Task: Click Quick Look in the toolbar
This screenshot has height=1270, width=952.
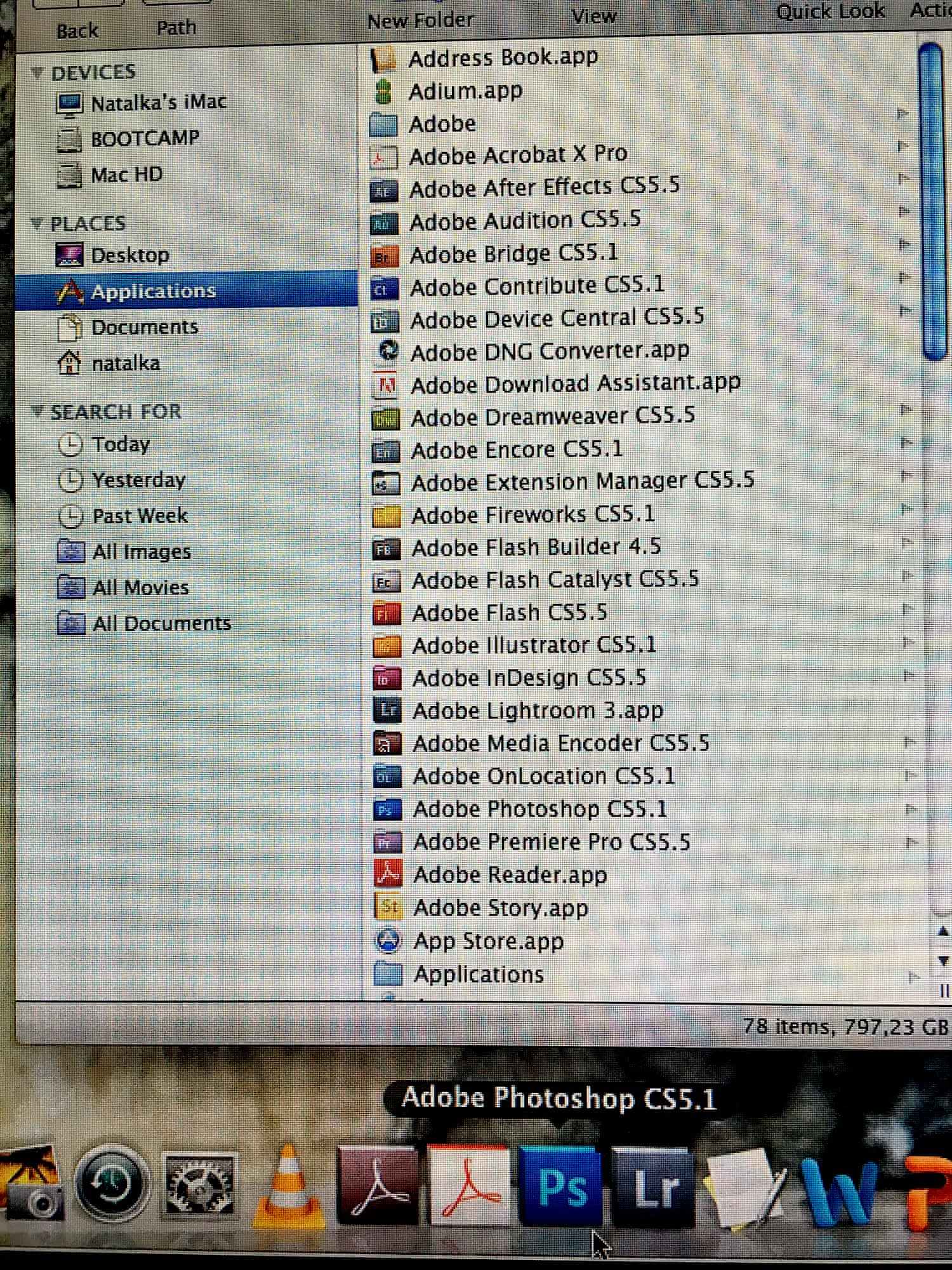Action: click(830, 11)
